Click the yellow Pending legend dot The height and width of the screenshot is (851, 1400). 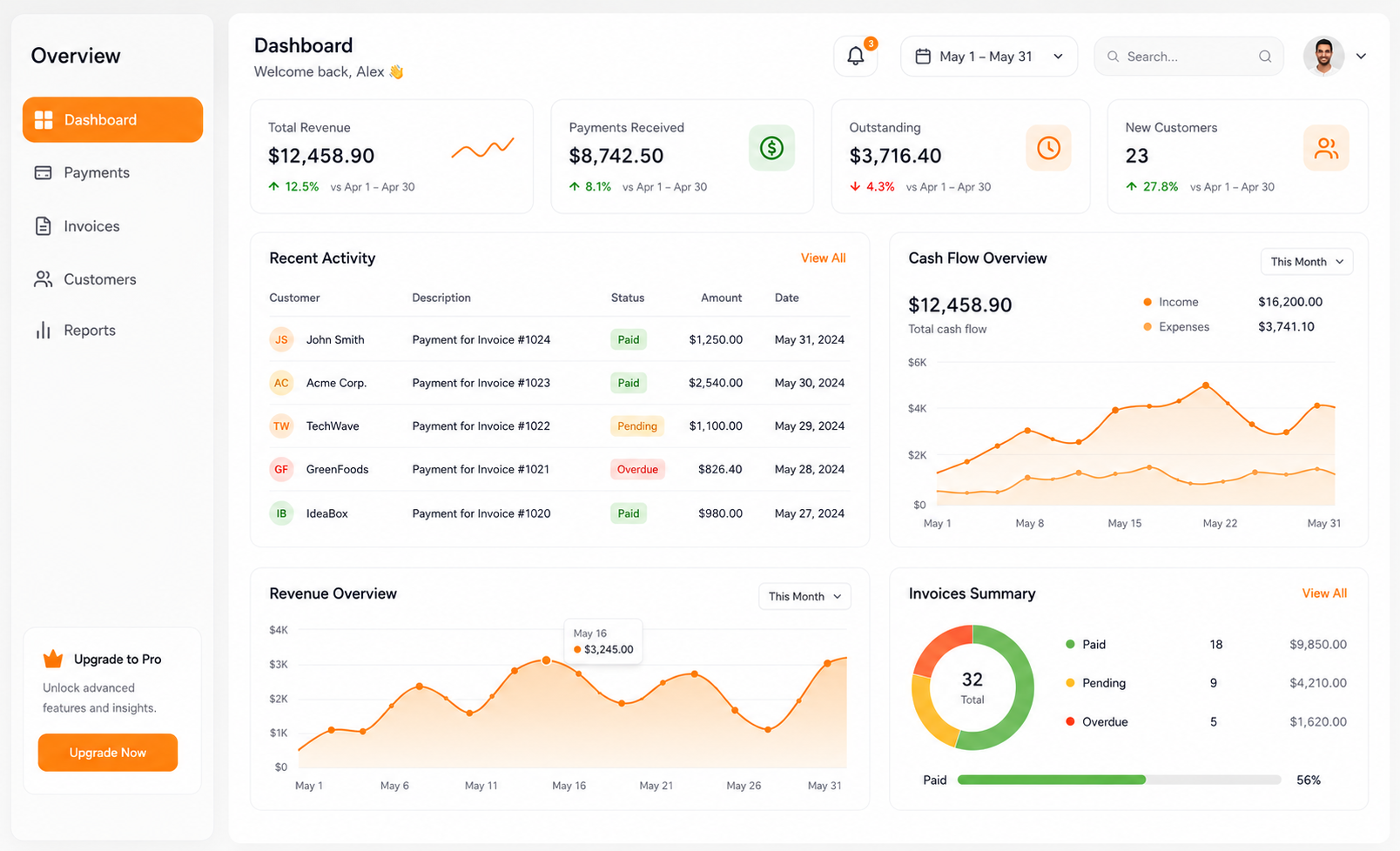[1070, 683]
